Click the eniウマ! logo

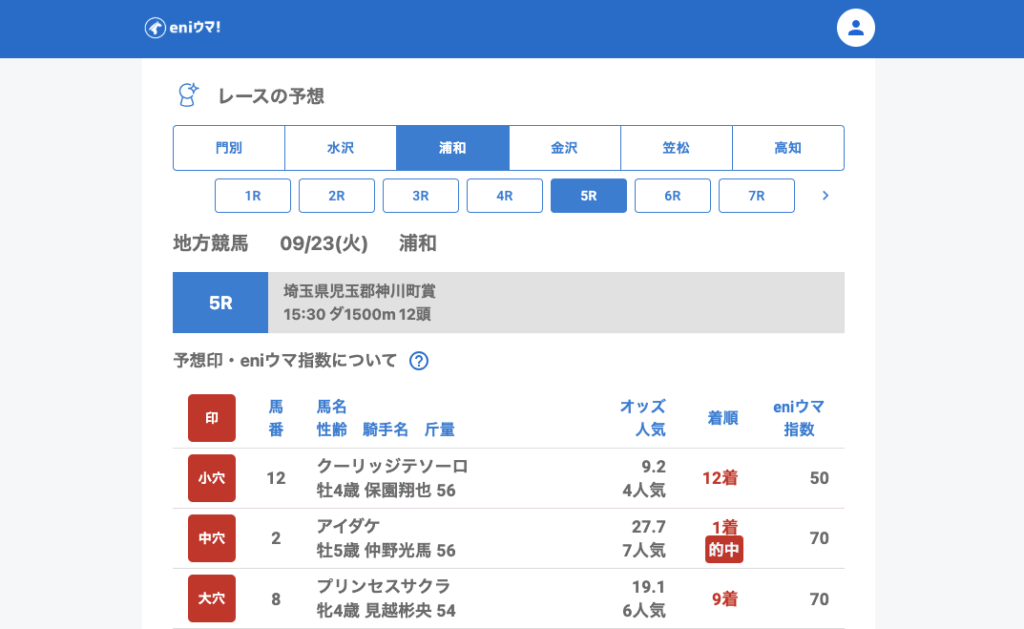[182, 28]
